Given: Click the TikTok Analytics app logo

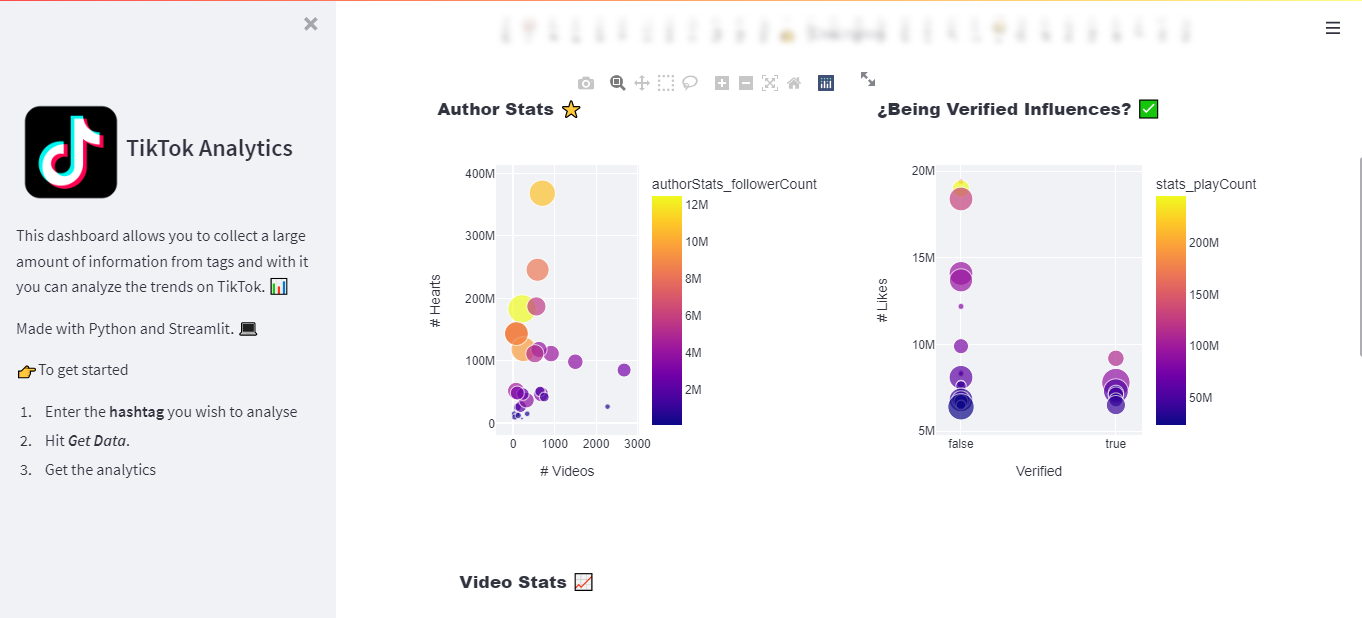Looking at the screenshot, I should (70, 151).
